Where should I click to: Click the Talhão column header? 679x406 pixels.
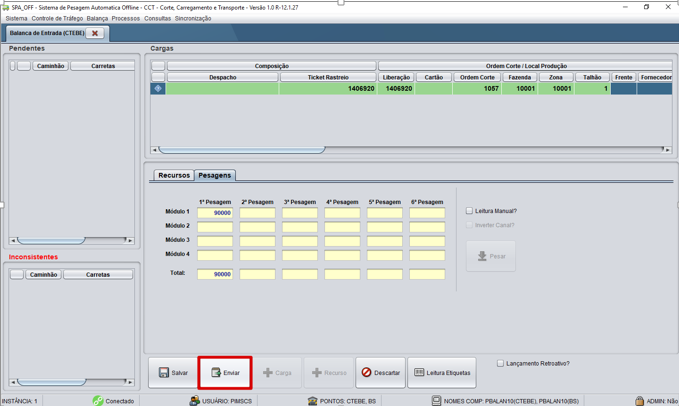click(x=592, y=77)
